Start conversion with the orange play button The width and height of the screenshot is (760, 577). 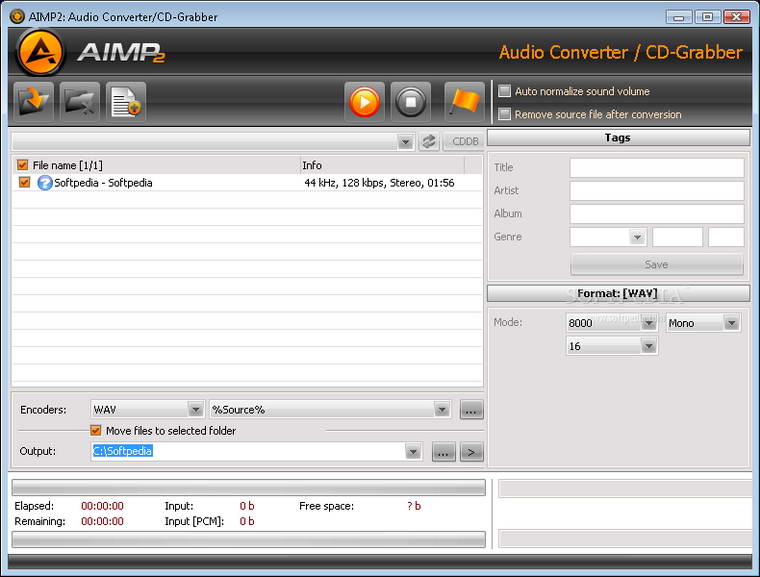(364, 102)
